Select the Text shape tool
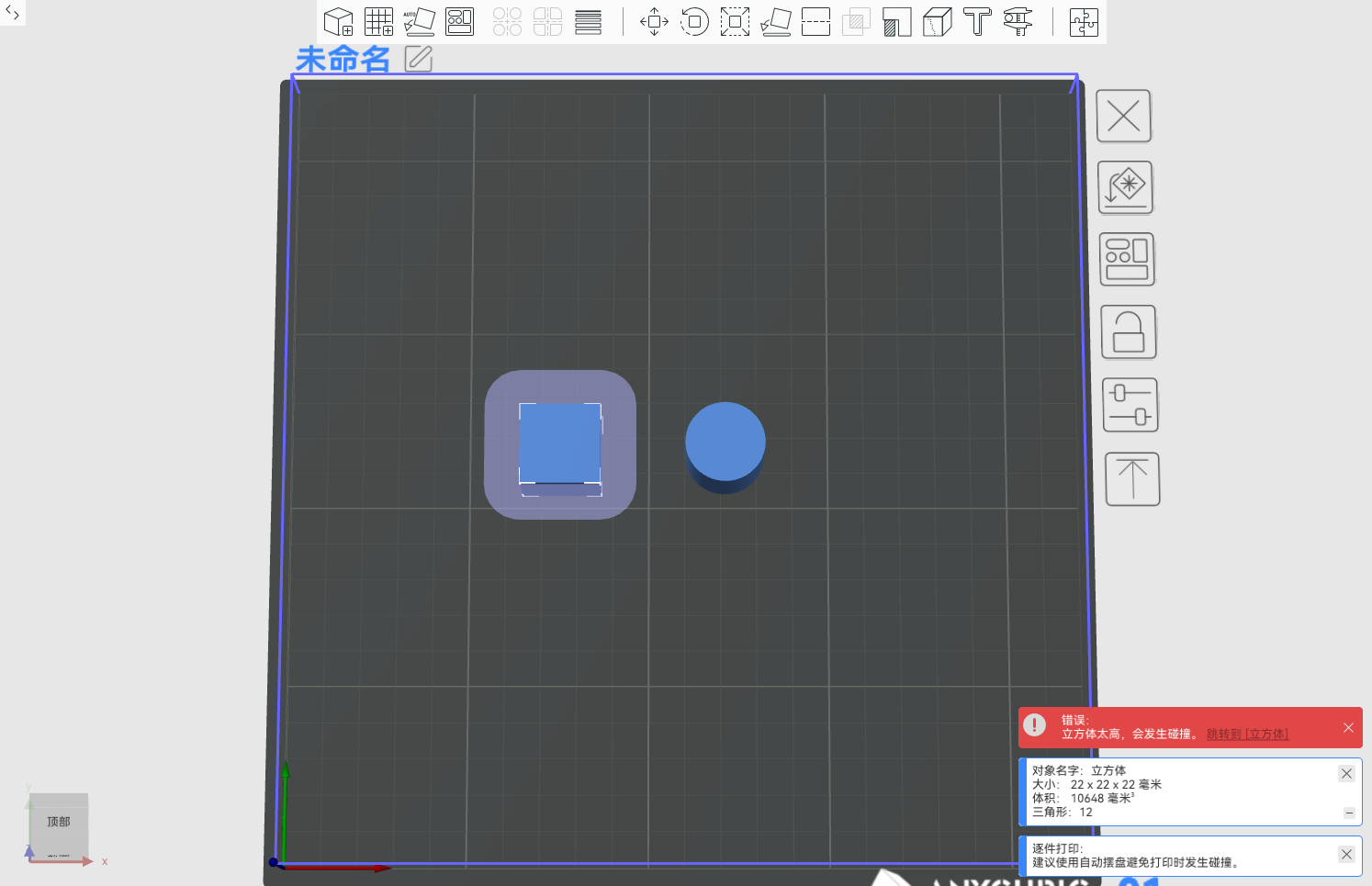The width and height of the screenshot is (1372, 886). point(977,21)
